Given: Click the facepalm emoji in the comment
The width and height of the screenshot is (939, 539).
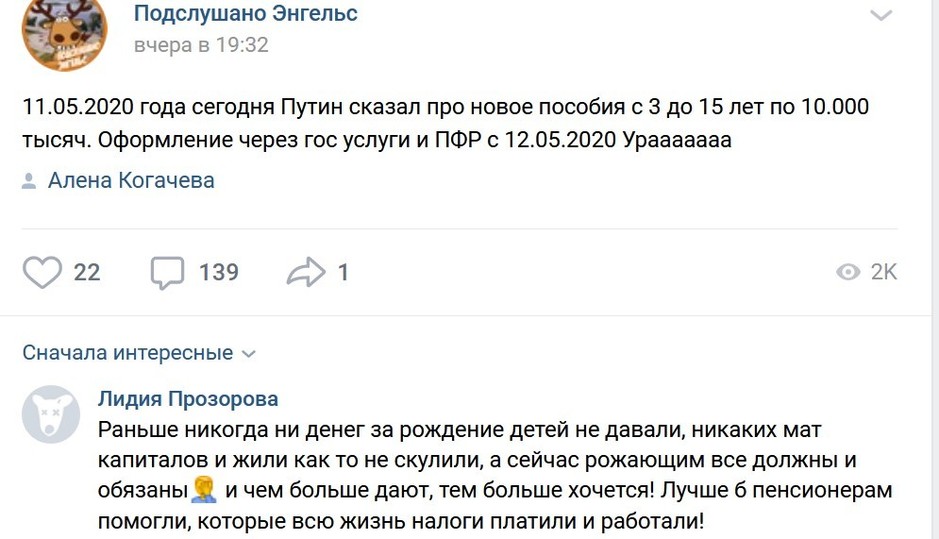Looking at the screenshot, I should pyautogui.click(x=205, y=490).
